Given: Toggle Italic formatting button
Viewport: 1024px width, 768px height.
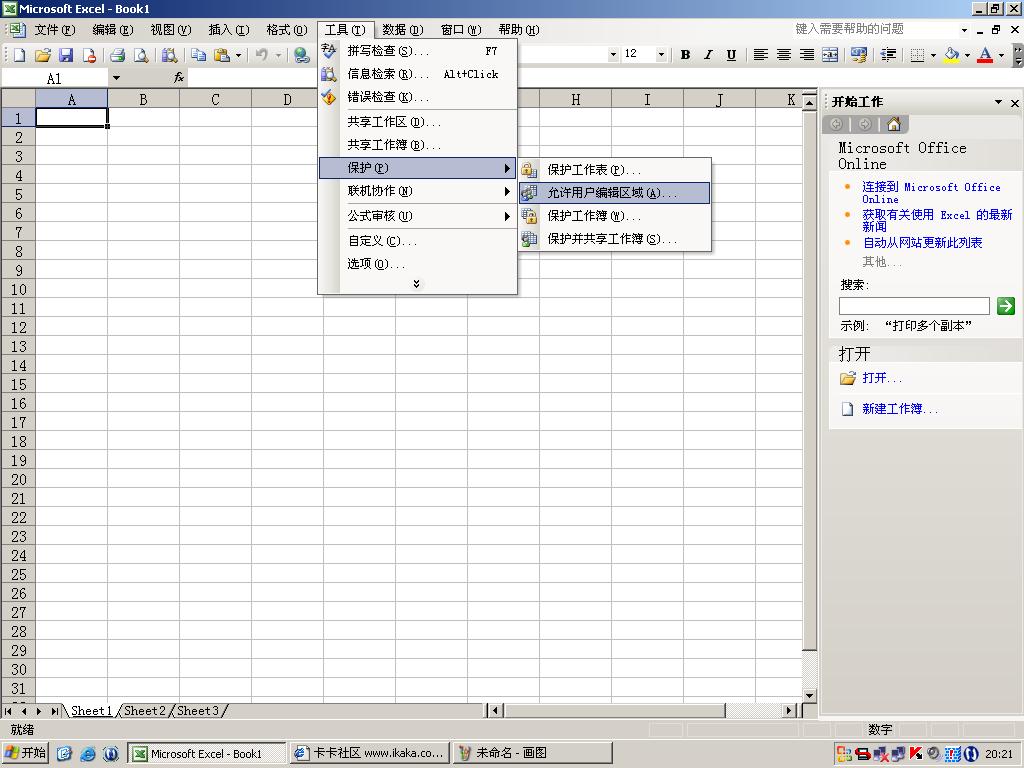Looking at the screenshot, I should pyautogui.click(x=708, y=55).
